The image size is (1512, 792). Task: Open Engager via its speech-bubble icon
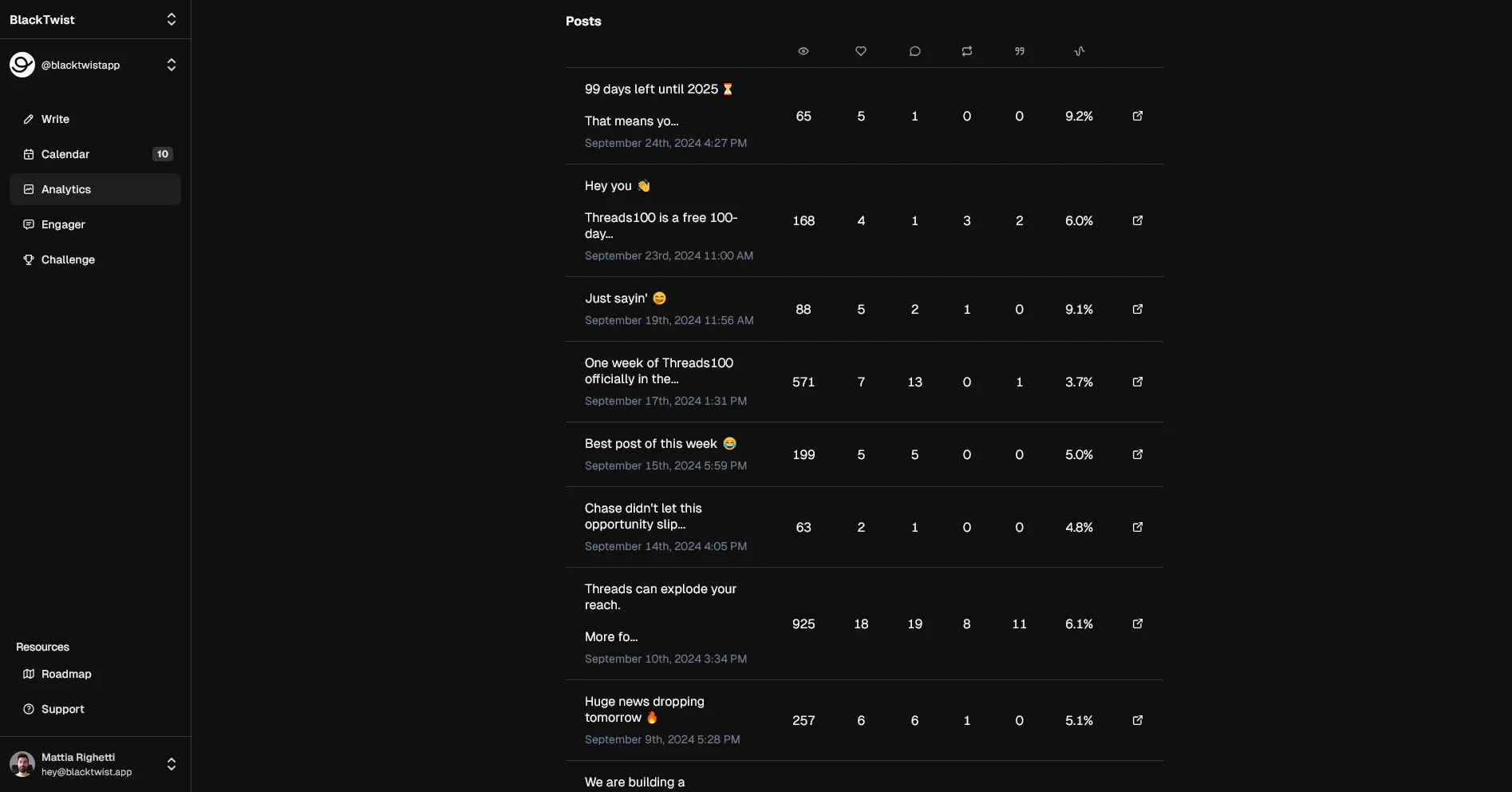click(29, 224)
